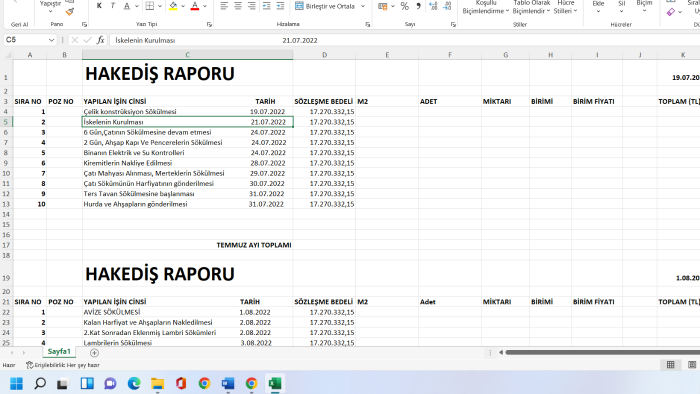The height and width of the screenshot is (394, 700).
Task: Apply the comma style format
Action: [x=418, y=6]
